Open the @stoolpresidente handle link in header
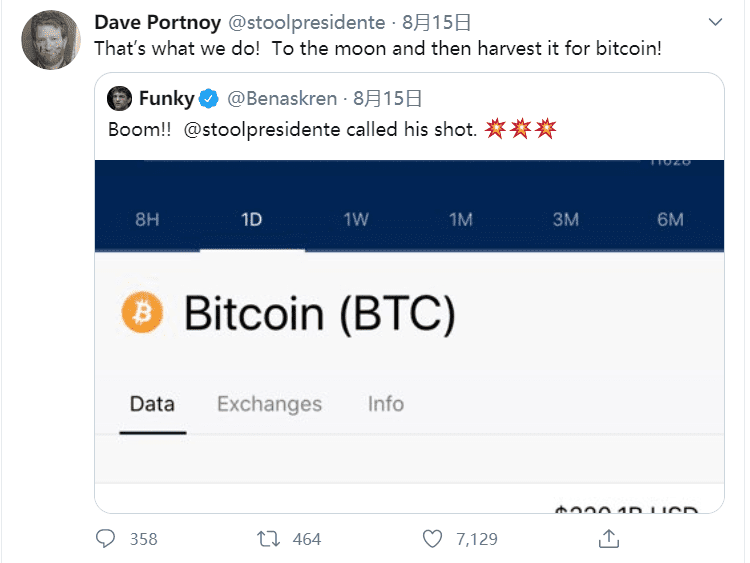750x563 pixels. tap(307, 22)
